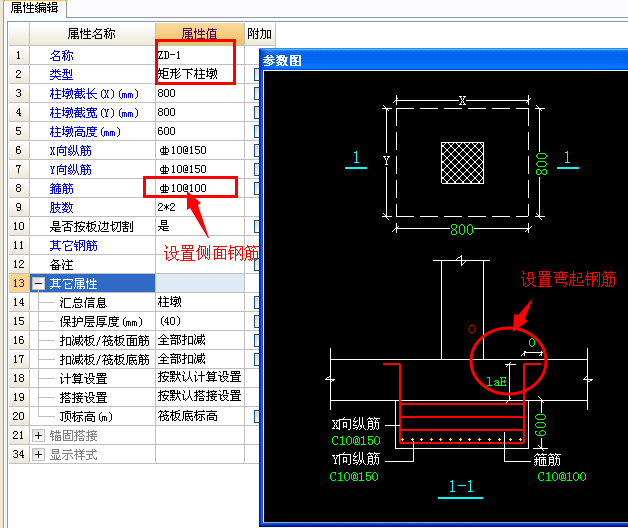The image size is (628, 528).
Task: Edit the green 600 height in section 1-1
Action: (x=540, y=425)
